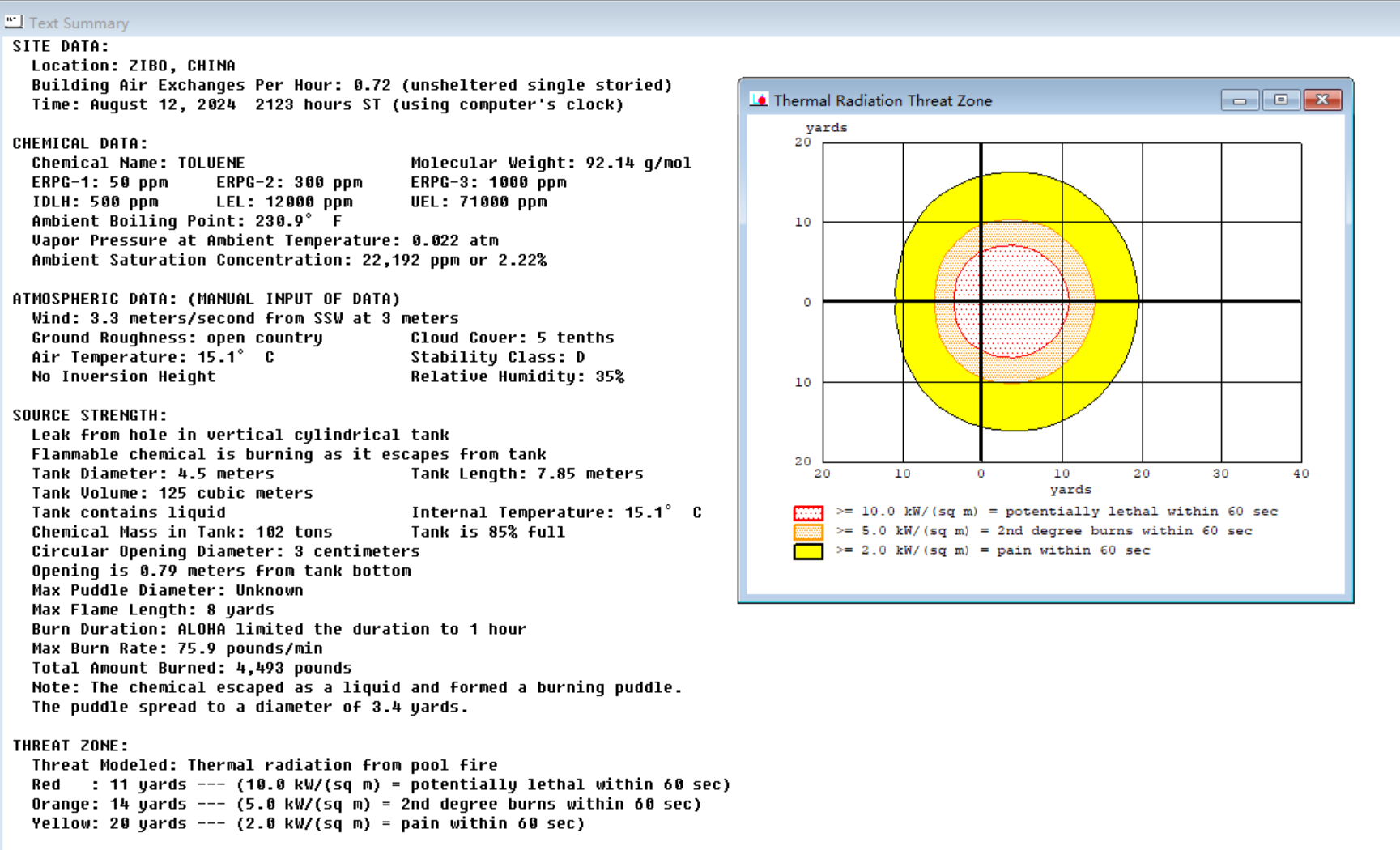Image resolution: width=1400 pixels, height=850 pixels.
Task: Click the red lethal zone in the plot
Action: tap(1012, 301)
